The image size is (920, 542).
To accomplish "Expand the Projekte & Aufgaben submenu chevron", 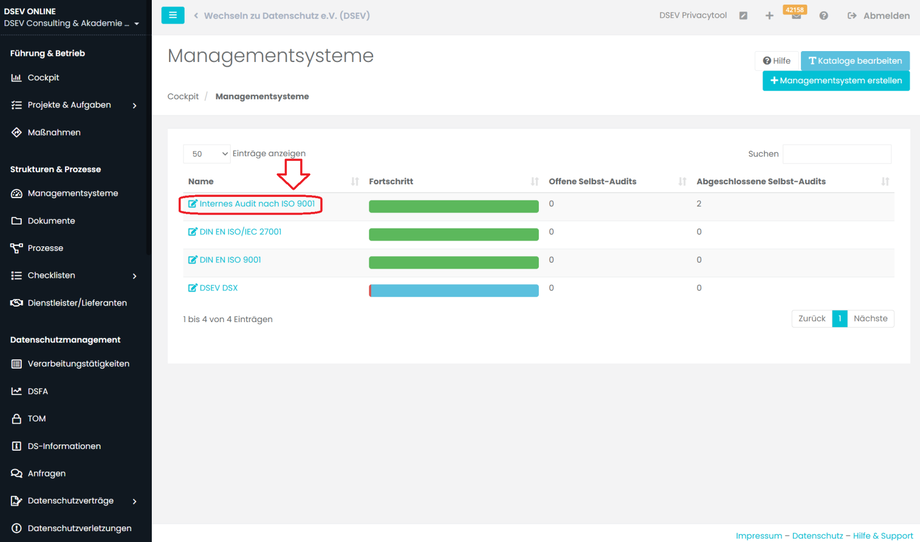I will coord(134,106).
